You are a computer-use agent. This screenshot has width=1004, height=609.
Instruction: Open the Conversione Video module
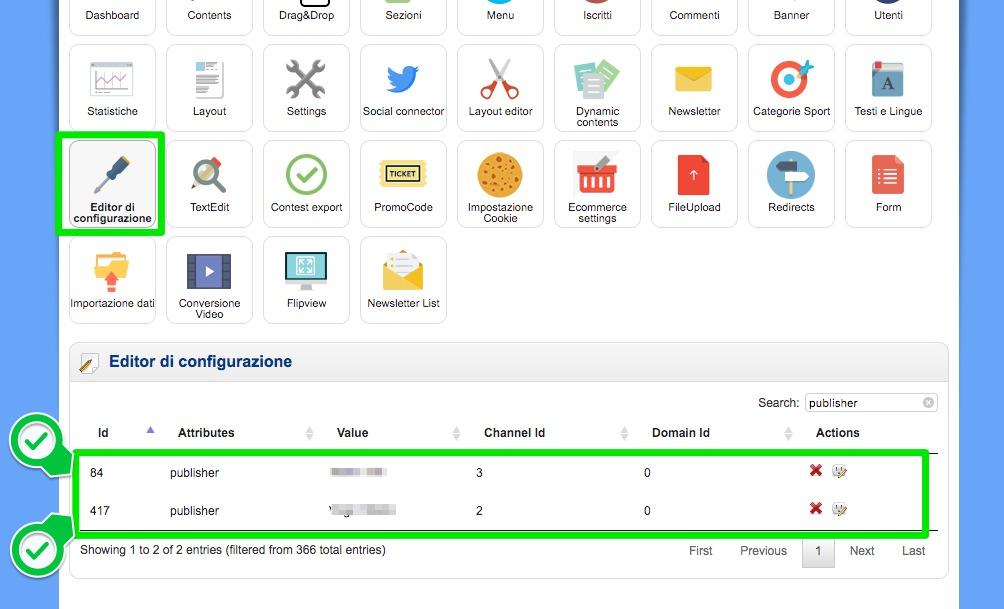coord(209,280)
